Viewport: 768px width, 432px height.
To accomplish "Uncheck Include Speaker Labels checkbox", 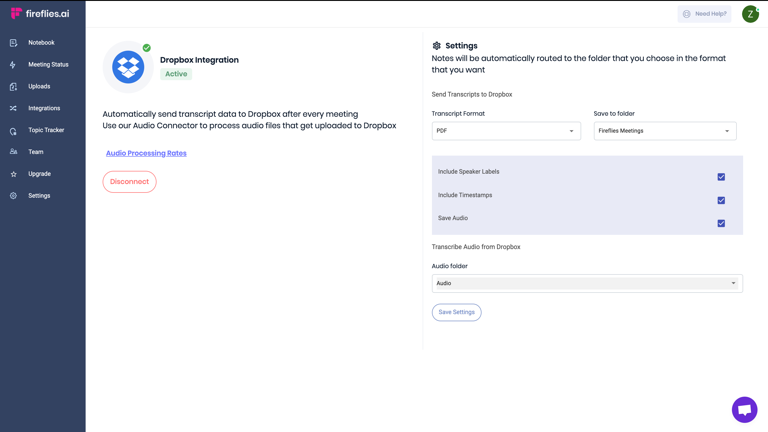I will 721,177.
